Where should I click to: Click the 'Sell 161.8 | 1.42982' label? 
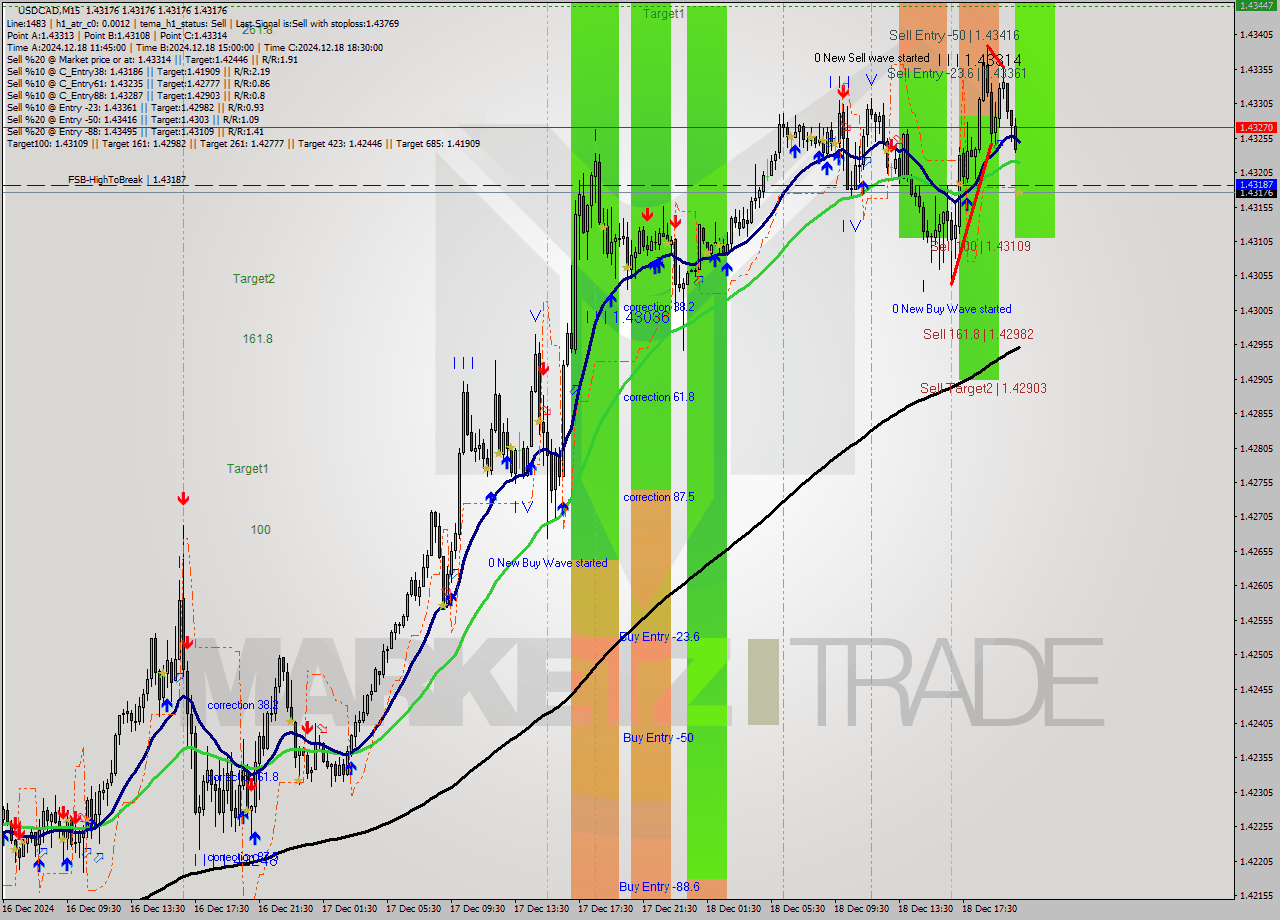pos(978,334)
